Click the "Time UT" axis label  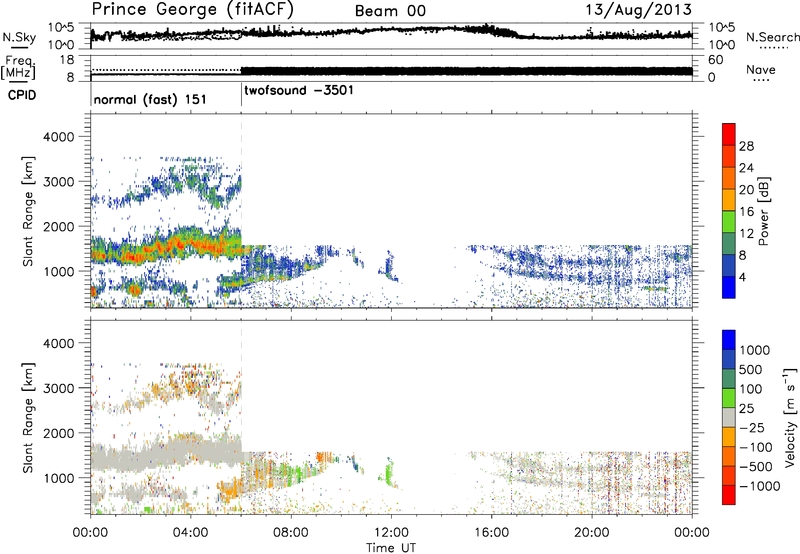click(391, 548)
